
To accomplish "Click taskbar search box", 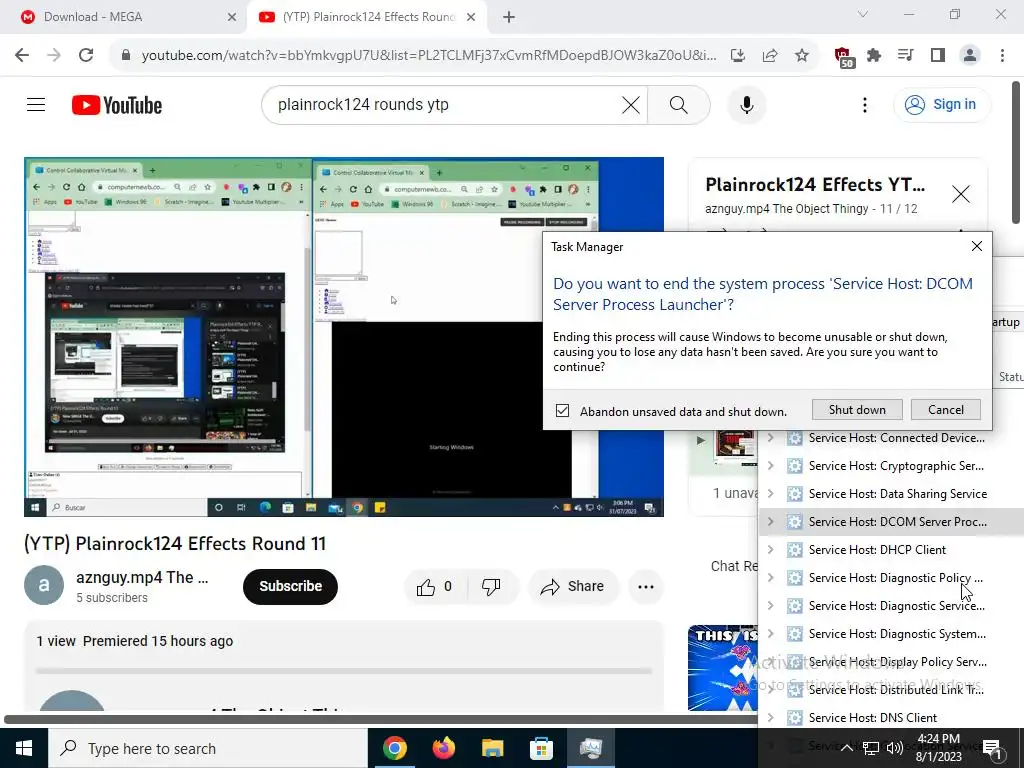I will point(208,748).
